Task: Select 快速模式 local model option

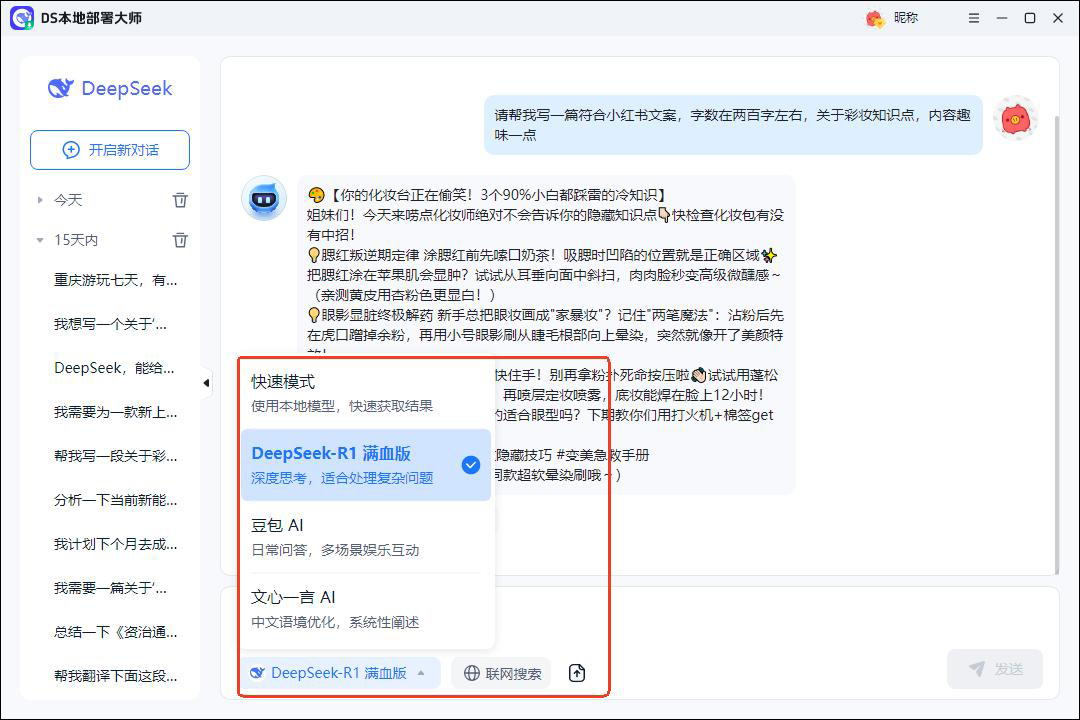Action: 366,393
